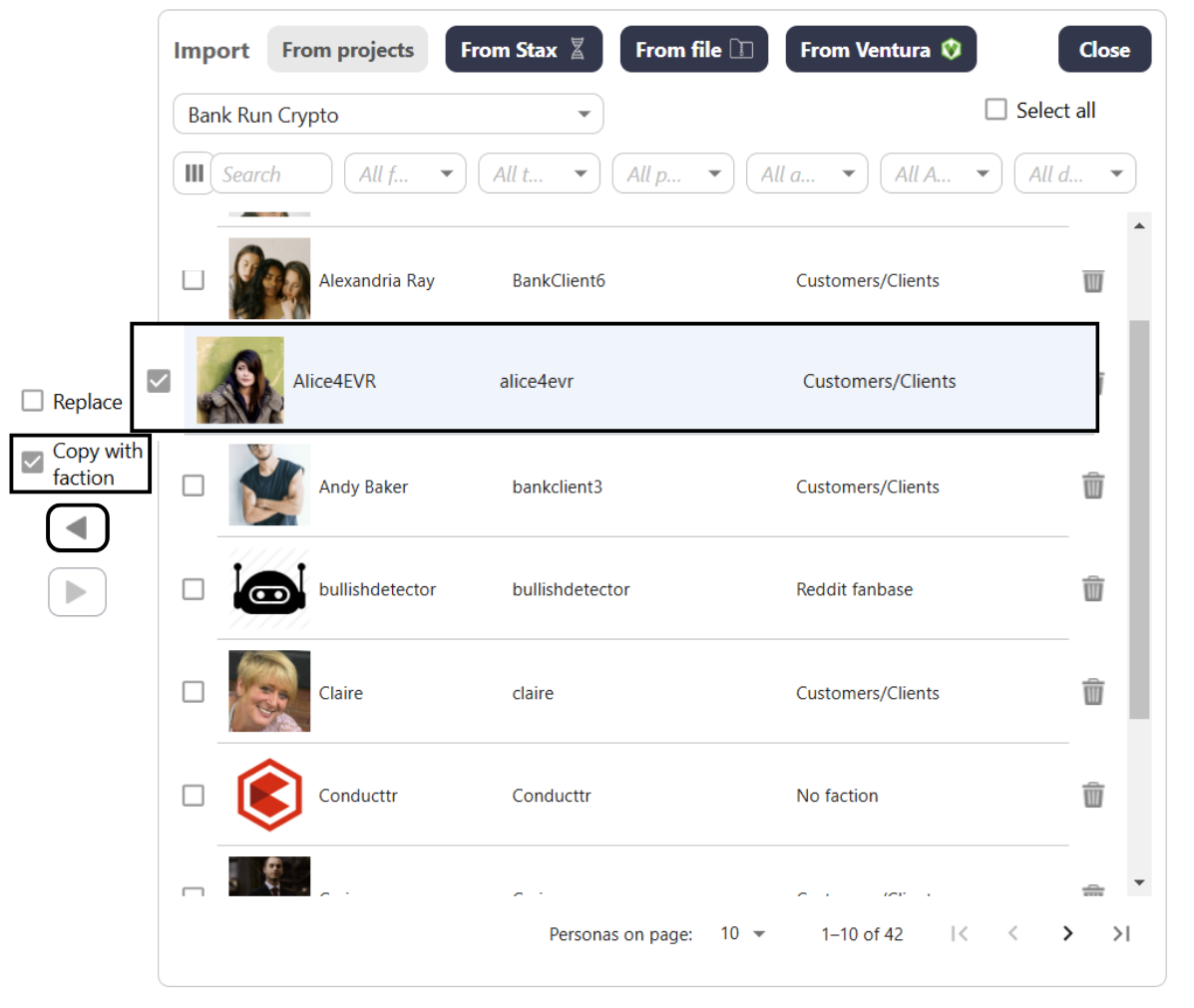The image size is (1194, 1008).
Task: Select the Andy Baker checkbox
Action: (194, 486)
